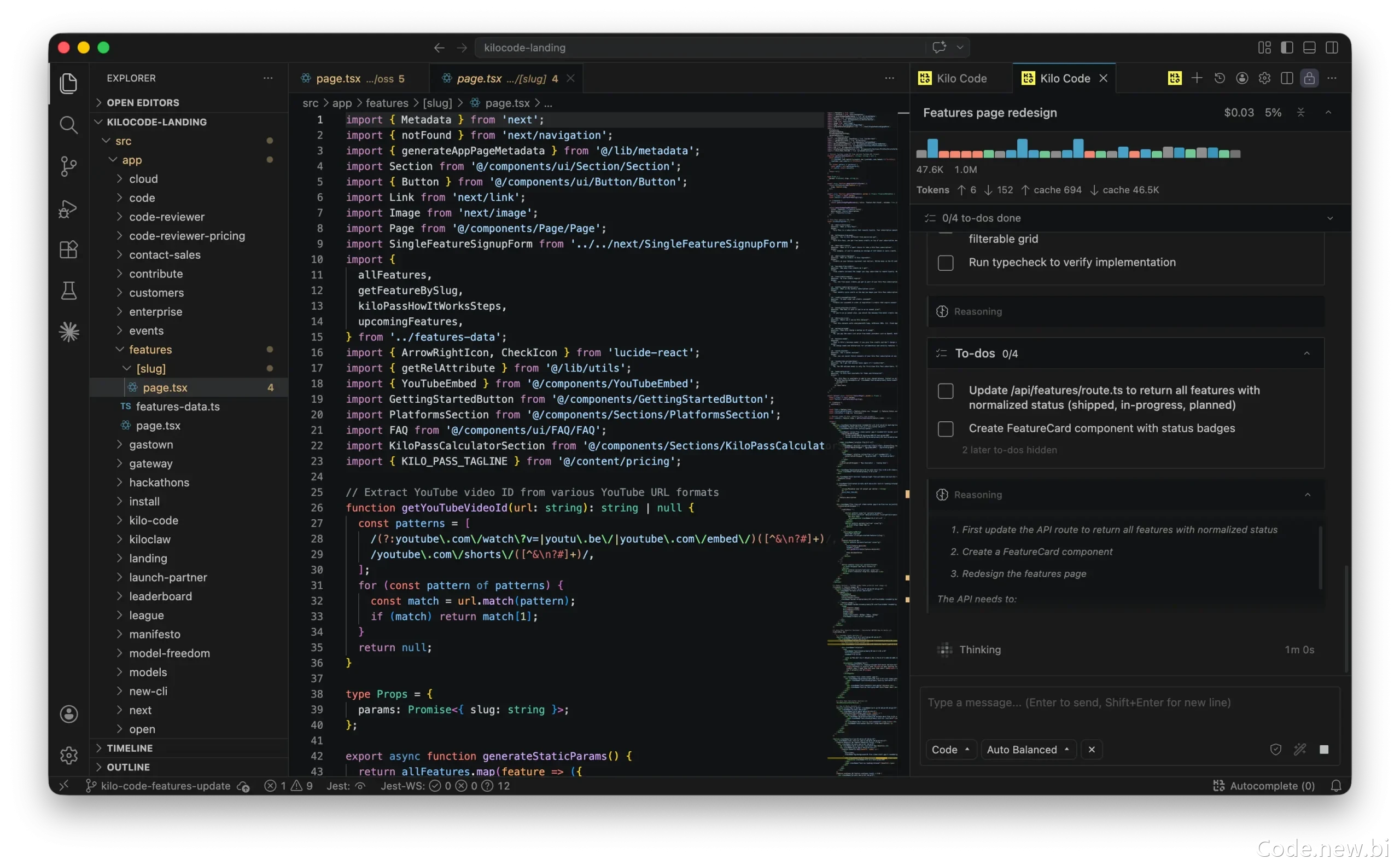This screenshot has width=1400, height=859.
Task: Click the token usage bar chart
Action: [1078, 148]
